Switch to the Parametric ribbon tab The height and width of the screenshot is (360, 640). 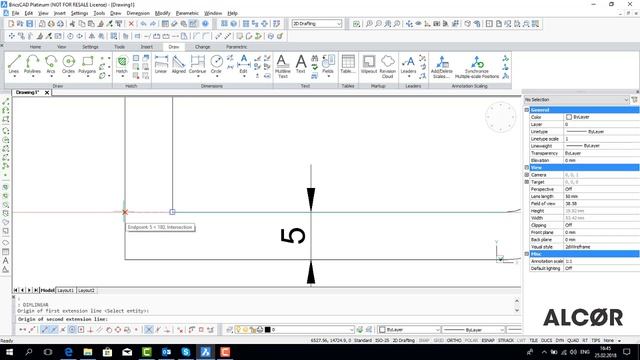click(236, 47)
